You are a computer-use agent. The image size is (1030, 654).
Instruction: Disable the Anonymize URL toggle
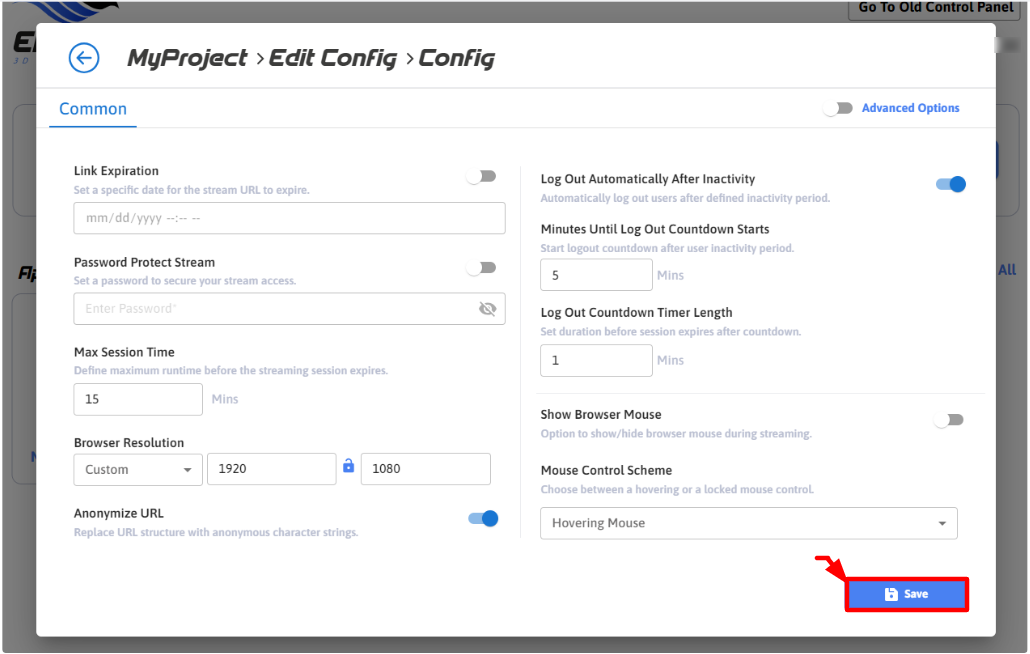pyautogui.click(x=483, y=518)
